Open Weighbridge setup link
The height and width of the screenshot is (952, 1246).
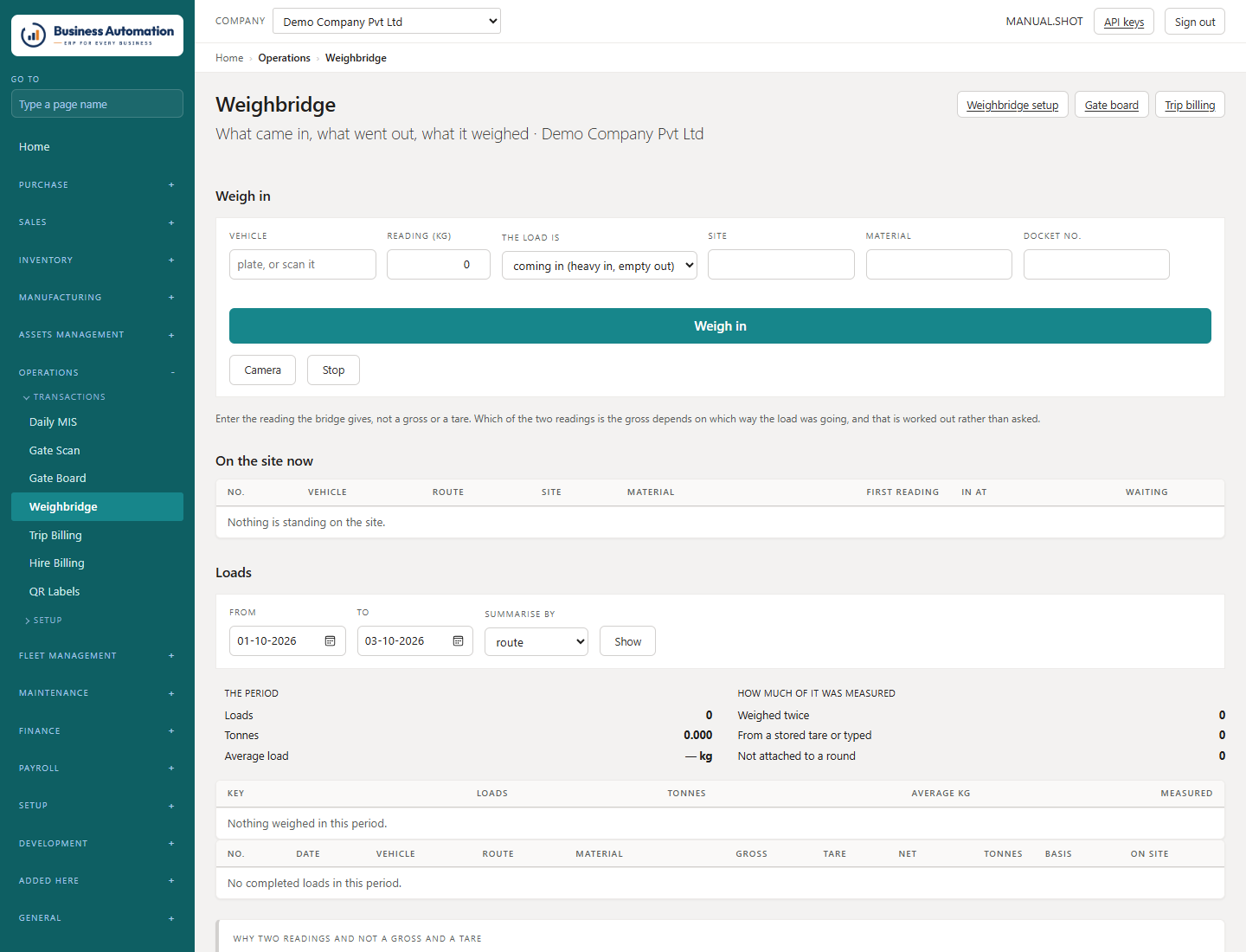1012,105
